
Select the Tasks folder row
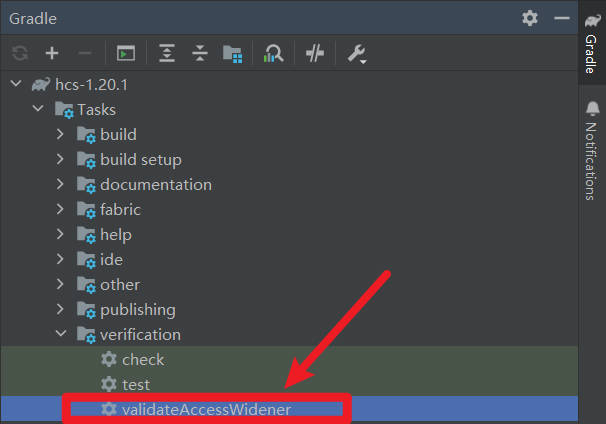[x=289, y=110]
